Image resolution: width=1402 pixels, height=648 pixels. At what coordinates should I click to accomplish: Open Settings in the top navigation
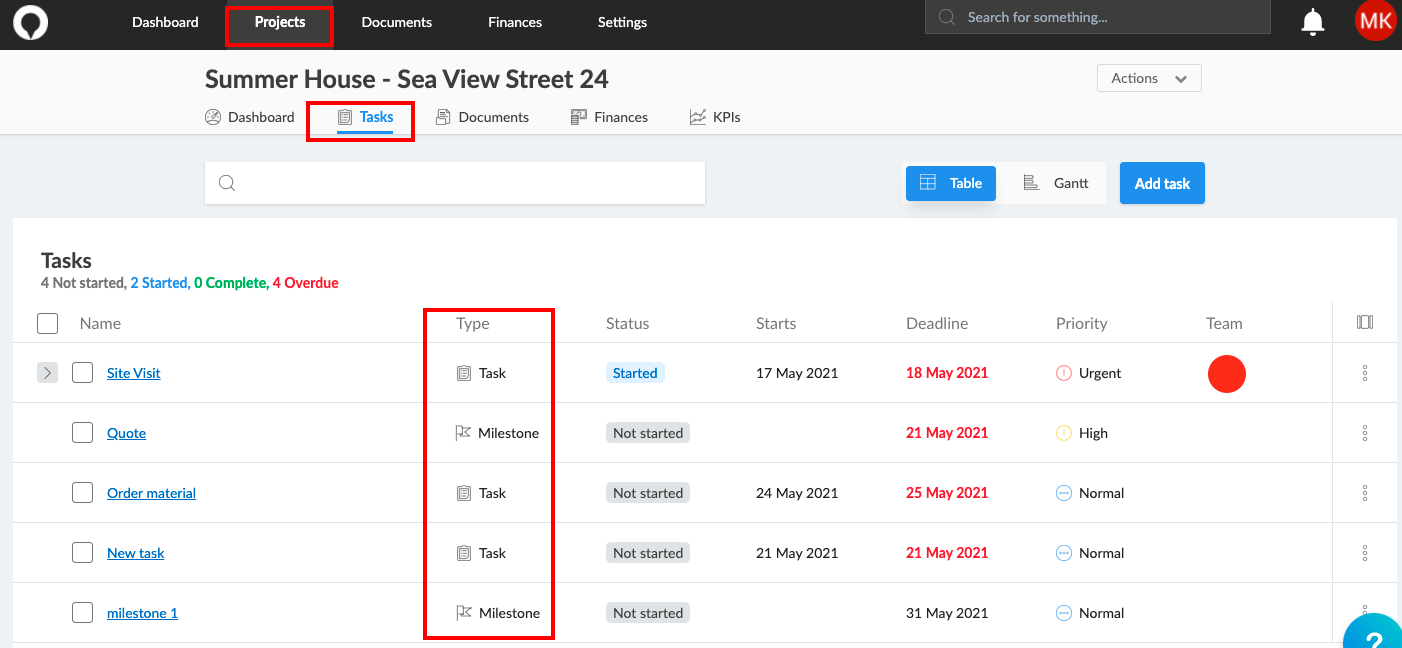click(622, 22)
